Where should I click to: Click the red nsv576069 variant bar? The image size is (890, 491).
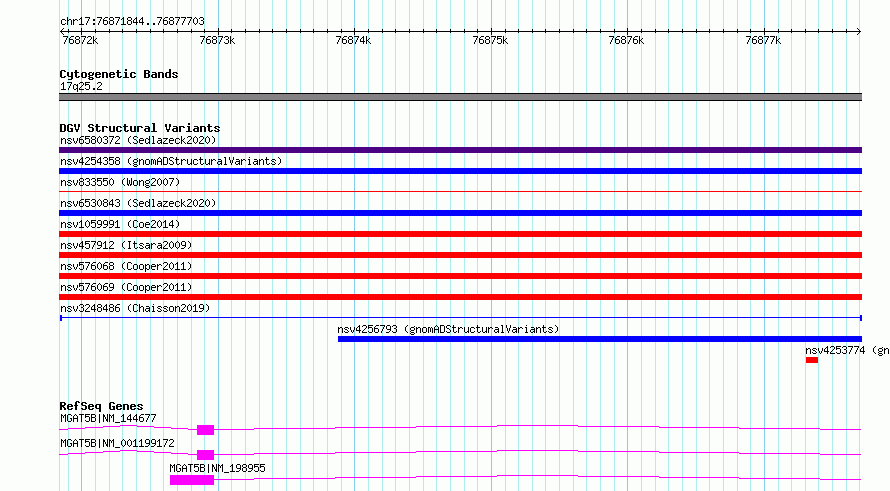460,297
